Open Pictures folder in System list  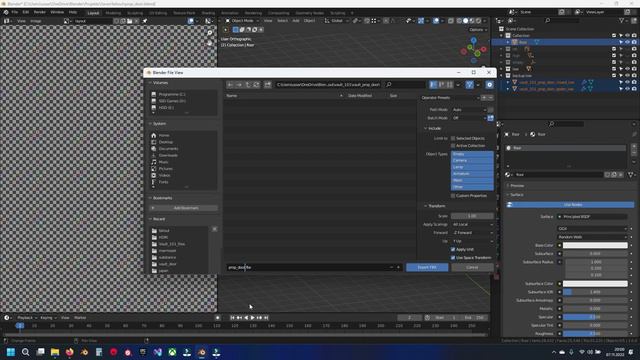(x=165, y=169)
